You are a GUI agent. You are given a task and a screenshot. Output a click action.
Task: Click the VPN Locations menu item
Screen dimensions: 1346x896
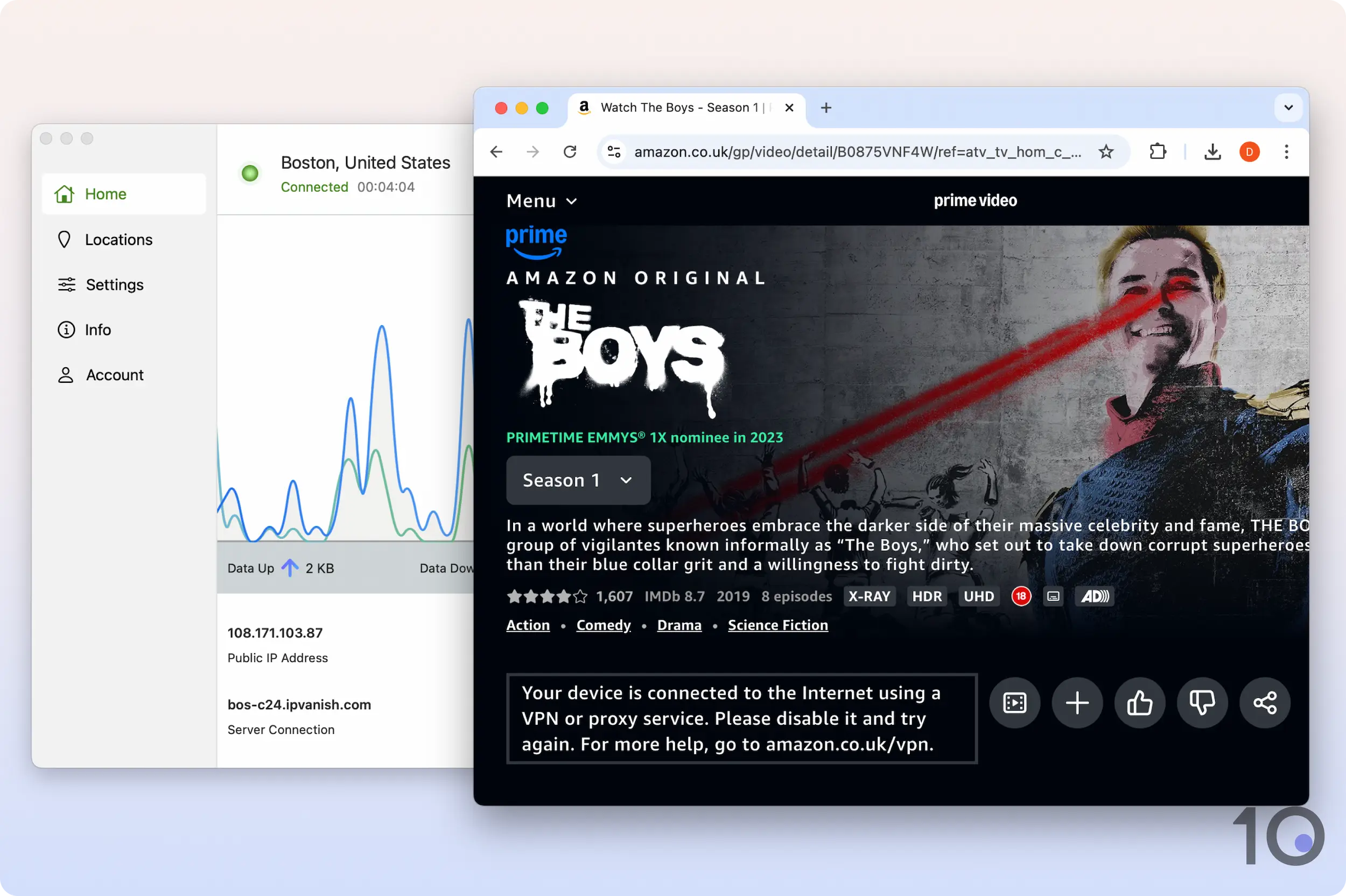(118, 239)
